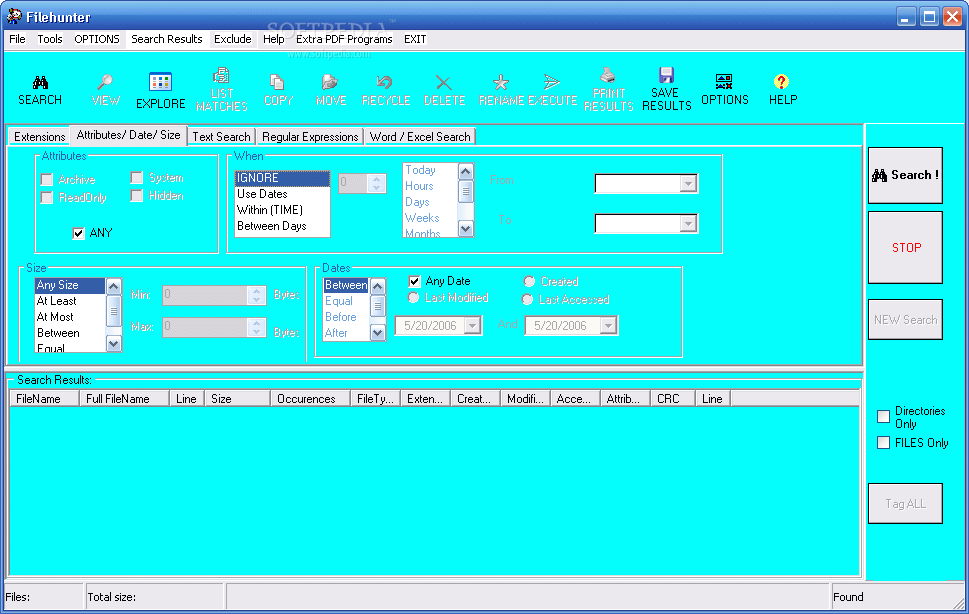Click the CRC column header
The height and width of the screenshot is (614, 969).
coord(673,399)
